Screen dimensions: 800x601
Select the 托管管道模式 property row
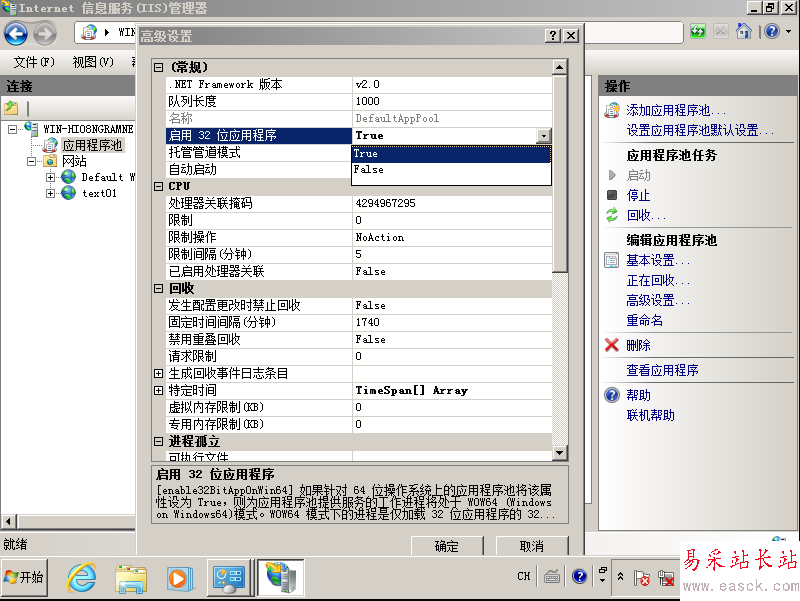(x=258, y=152)
